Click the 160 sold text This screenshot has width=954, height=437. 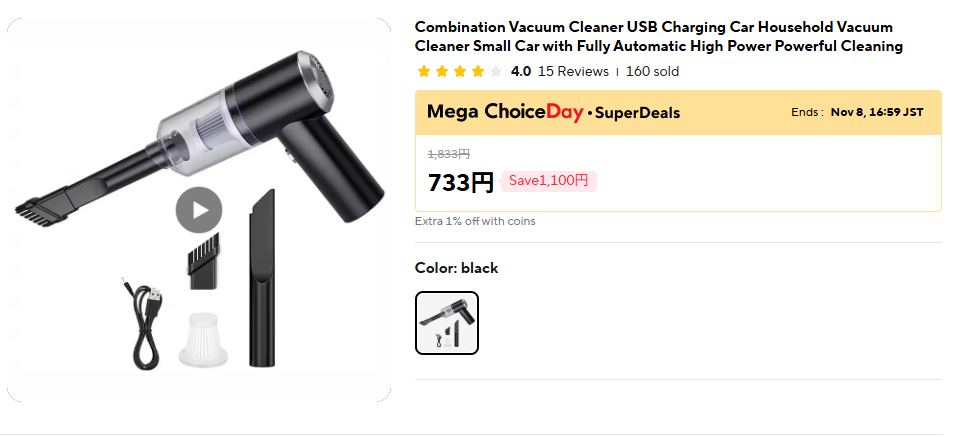pyautogui.click(x=652, y=71)
